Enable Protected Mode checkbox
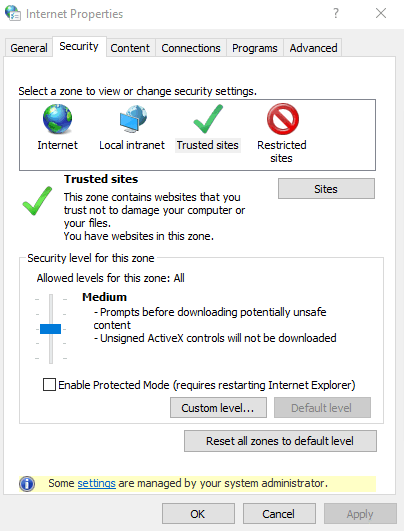 coord(49,385)
